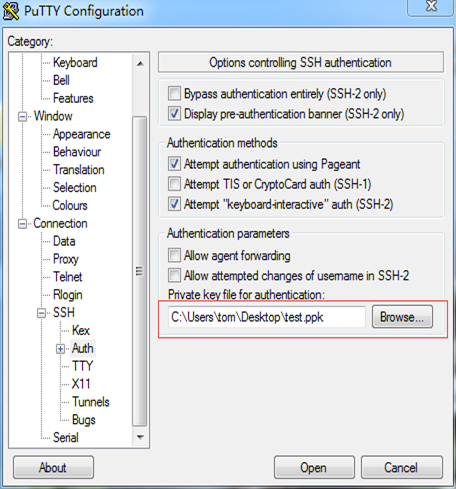Select Connection category
The height and width of the screenshot is (489, 456).
(60, 223)
